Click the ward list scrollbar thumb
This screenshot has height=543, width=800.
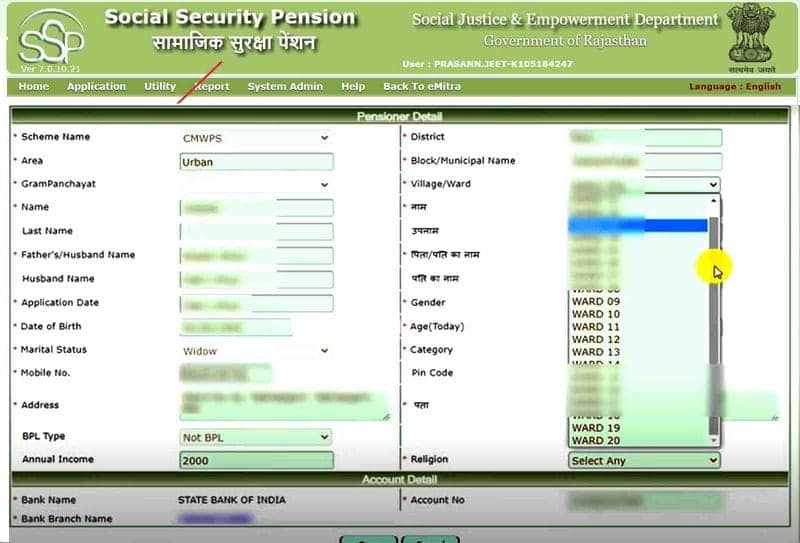pos(714,326)
